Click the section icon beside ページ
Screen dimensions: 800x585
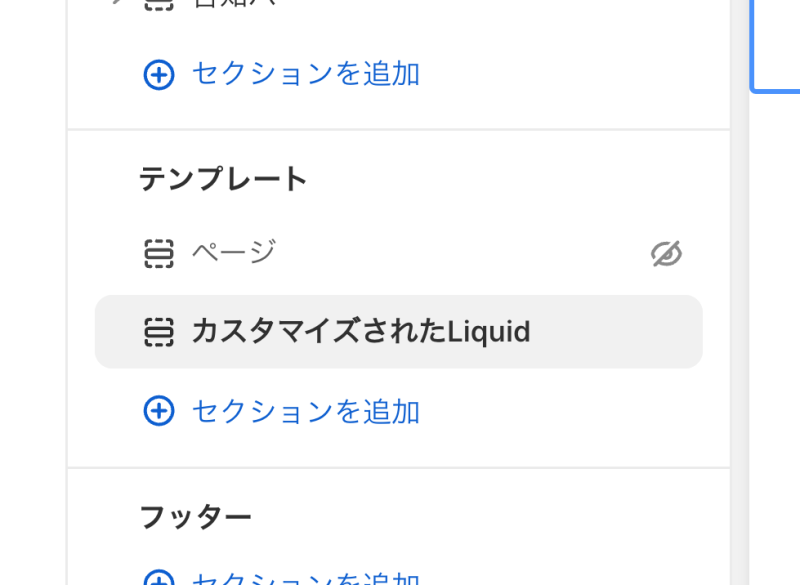point(159,253)
